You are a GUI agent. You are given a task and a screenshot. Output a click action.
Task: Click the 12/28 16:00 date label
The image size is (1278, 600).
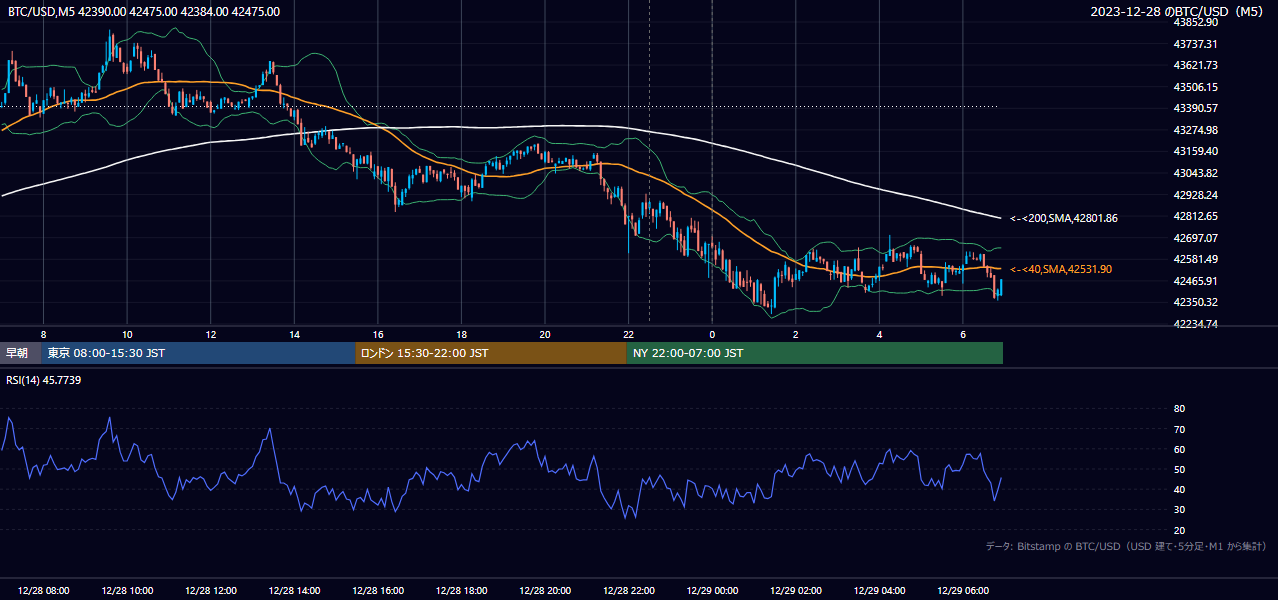(x=378, y=591)
